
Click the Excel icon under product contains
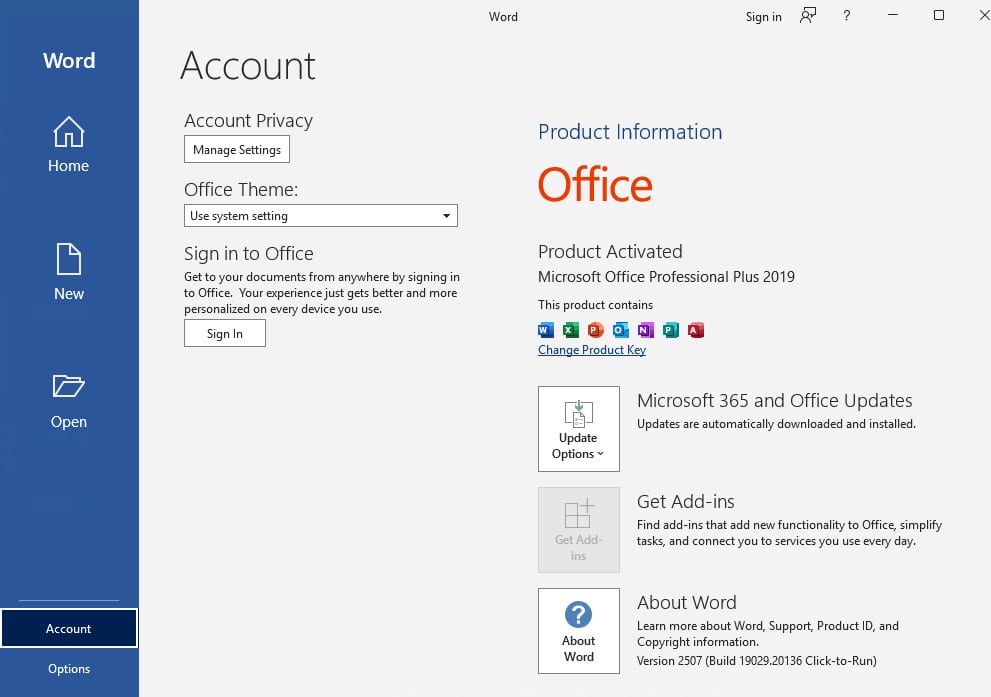(x=571, y=330)
